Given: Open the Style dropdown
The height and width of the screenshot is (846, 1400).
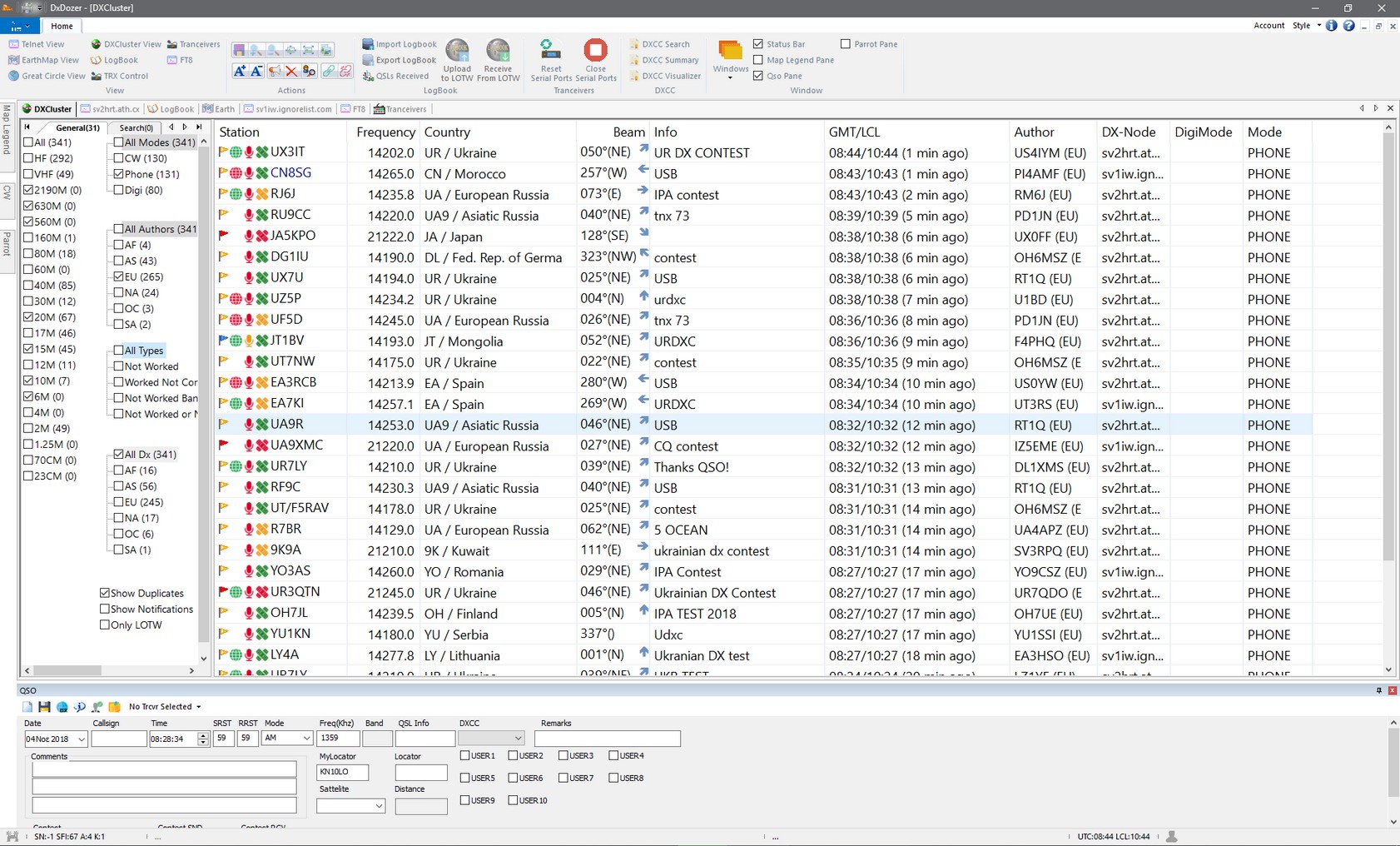Looking at the screenshot, I should point(1307,26).
